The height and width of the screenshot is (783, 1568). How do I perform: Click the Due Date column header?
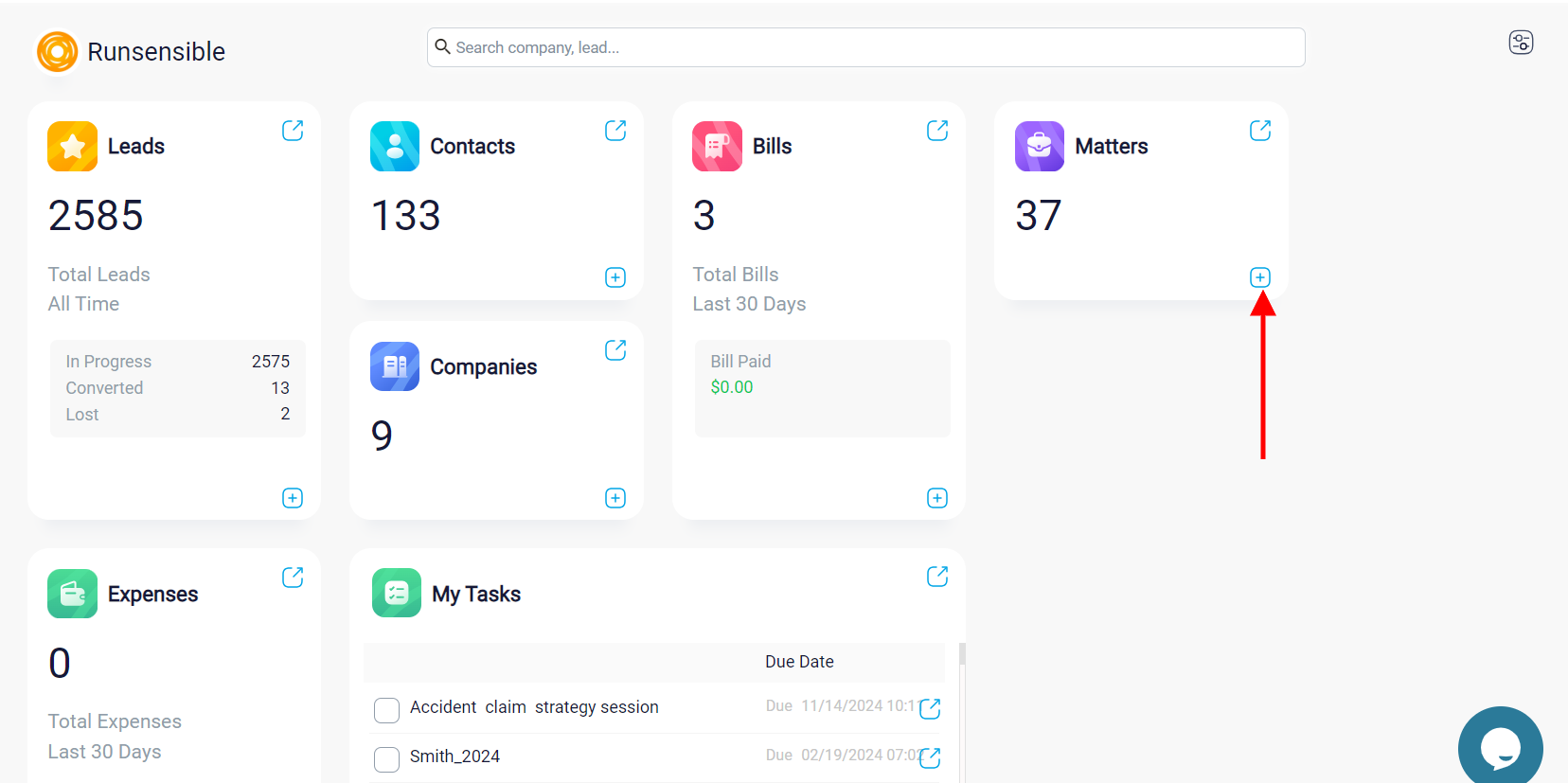pos(799,662)
